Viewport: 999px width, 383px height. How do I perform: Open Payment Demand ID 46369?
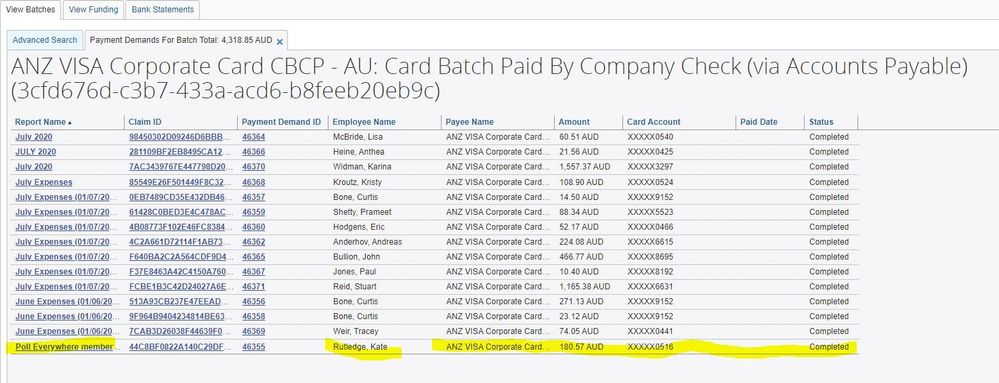254,331
